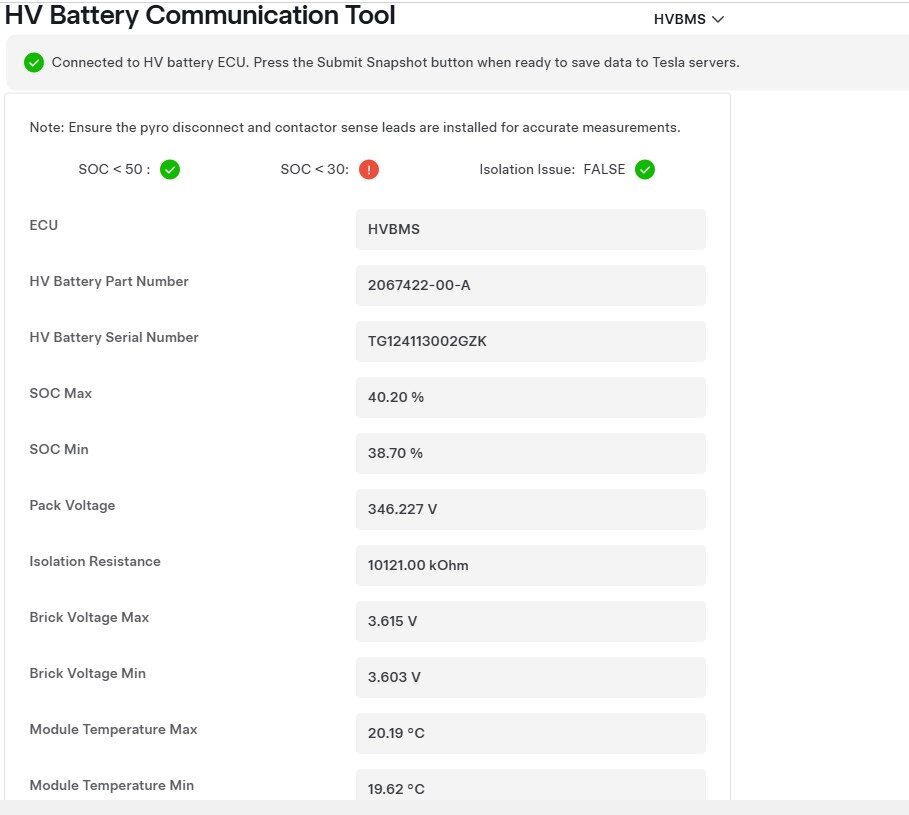Click the Connected to HV battery ECU message
The height and width of the screenshot is (815, 909).
395,62
